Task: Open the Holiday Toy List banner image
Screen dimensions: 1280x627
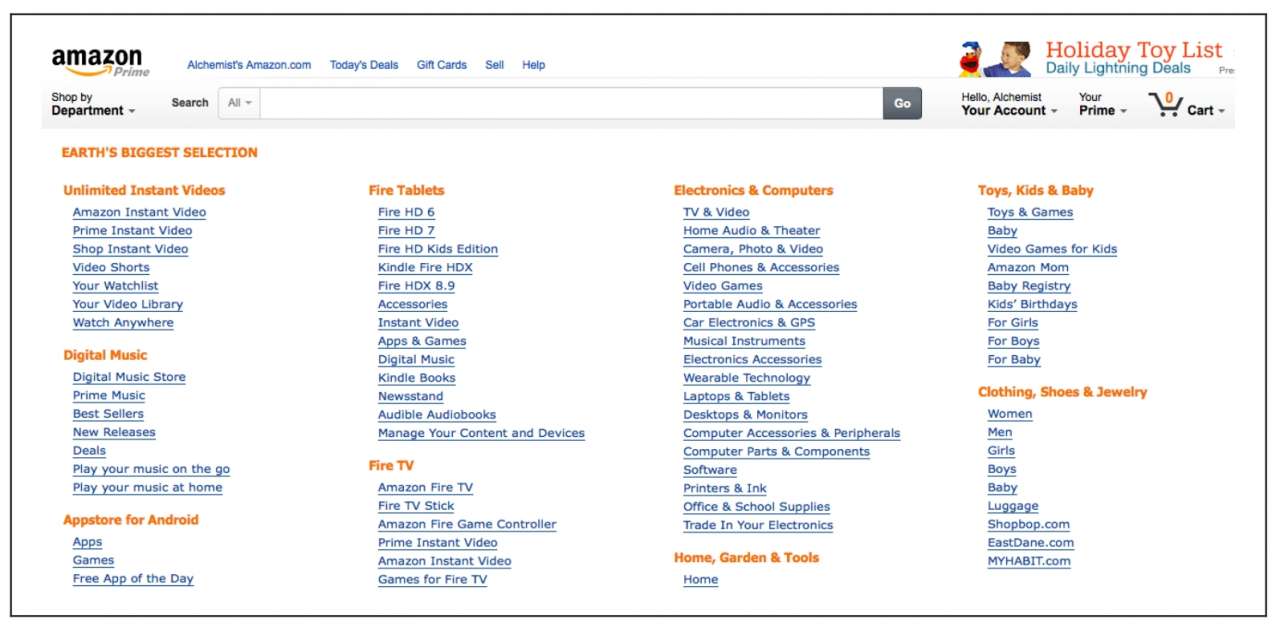Action: click(x=995, y=59)
